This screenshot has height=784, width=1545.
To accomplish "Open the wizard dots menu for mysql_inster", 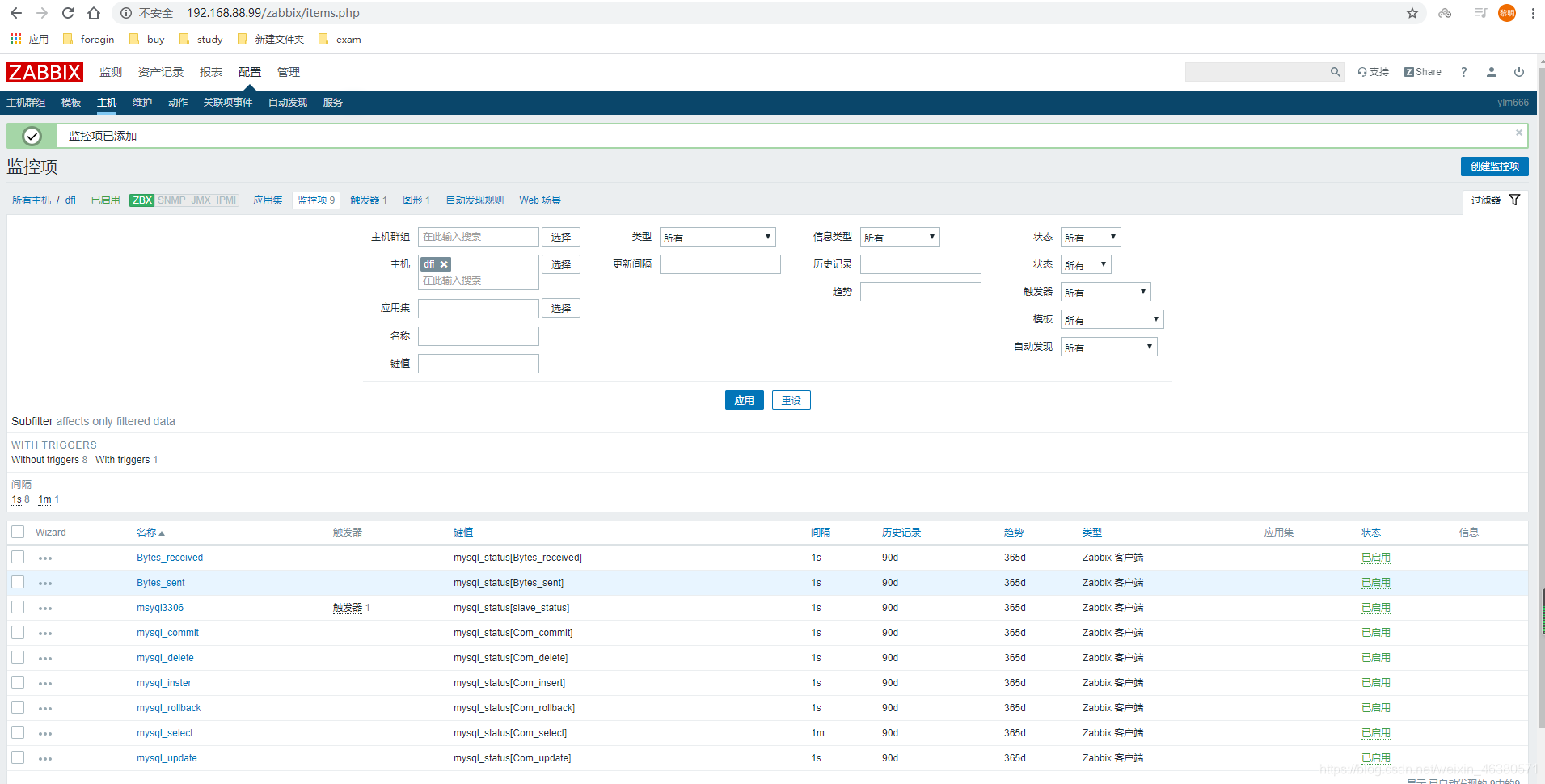I will point(45,684).
